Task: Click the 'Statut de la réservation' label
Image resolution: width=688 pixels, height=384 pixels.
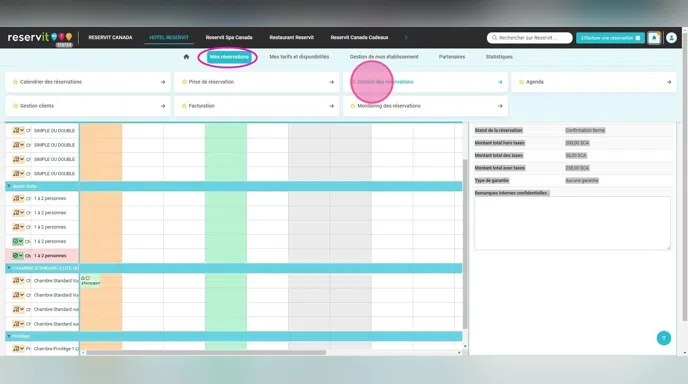Action: [498, 130]
